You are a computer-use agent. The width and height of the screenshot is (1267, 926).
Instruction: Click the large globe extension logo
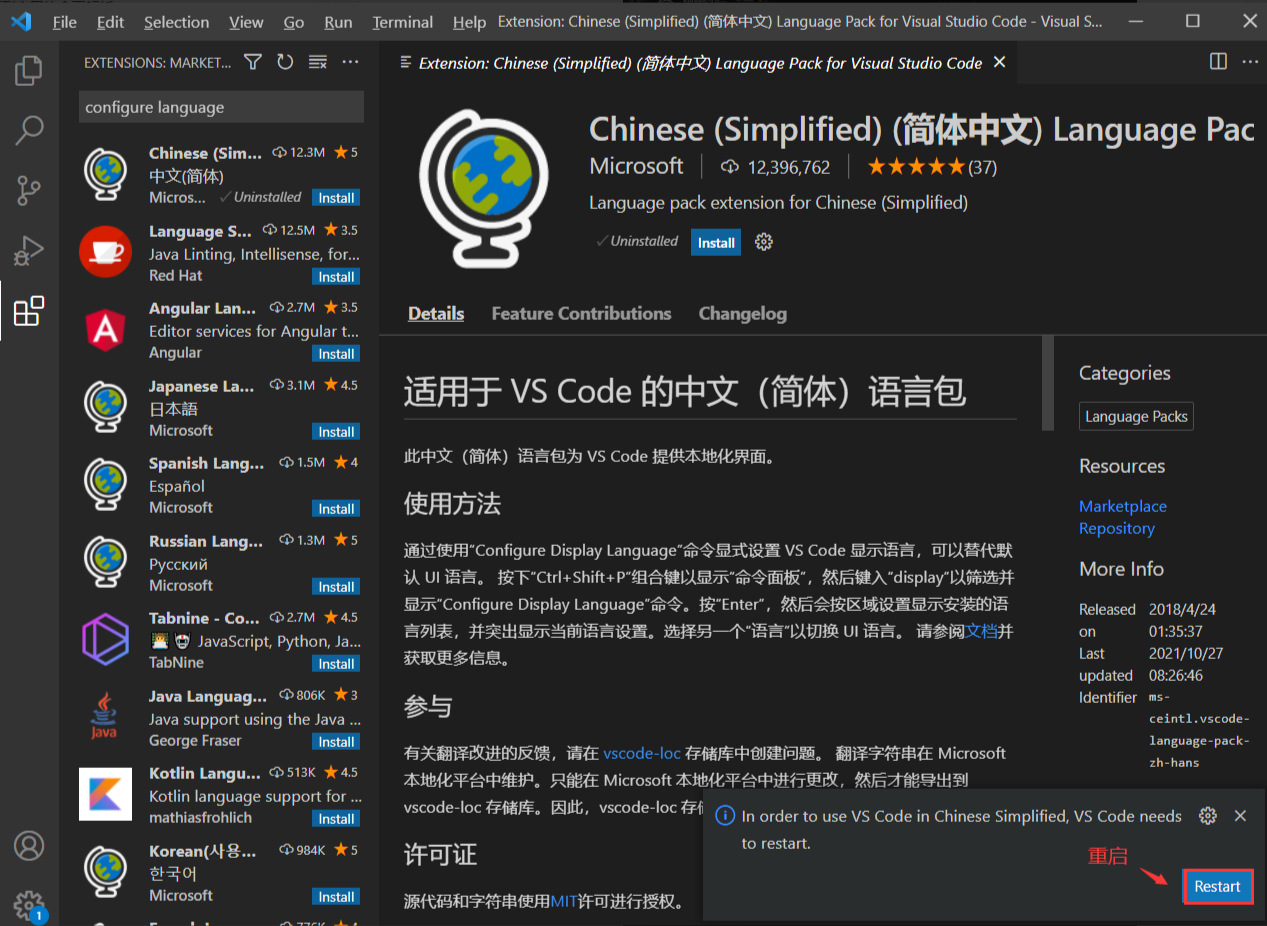[x=484, y=190]
